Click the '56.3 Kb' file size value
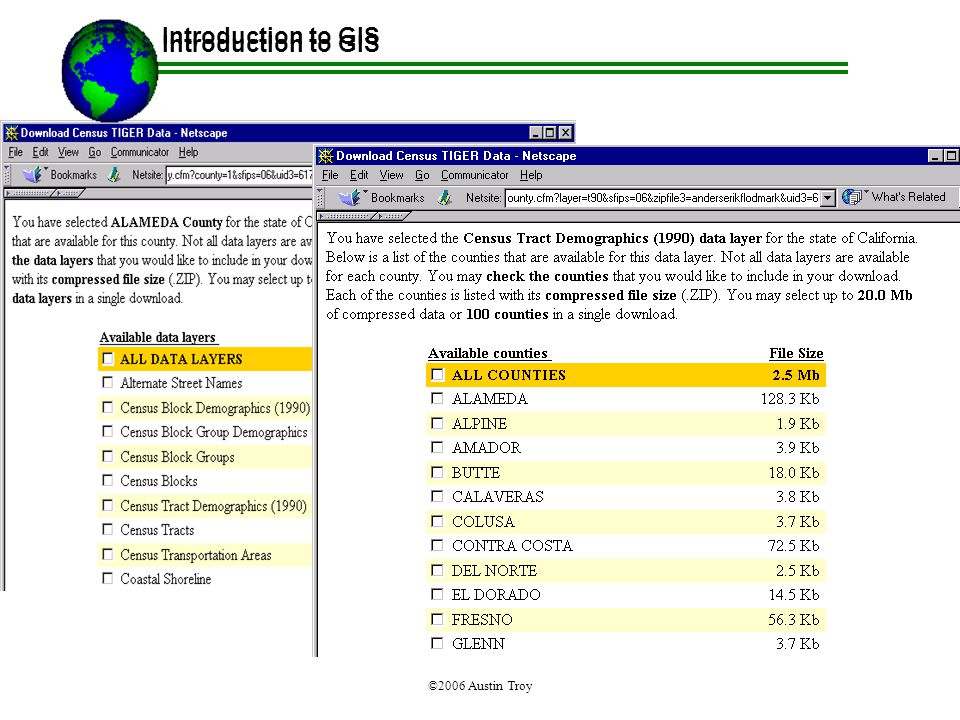The height and width of the screenshot is (720, 960). (793, 620)
